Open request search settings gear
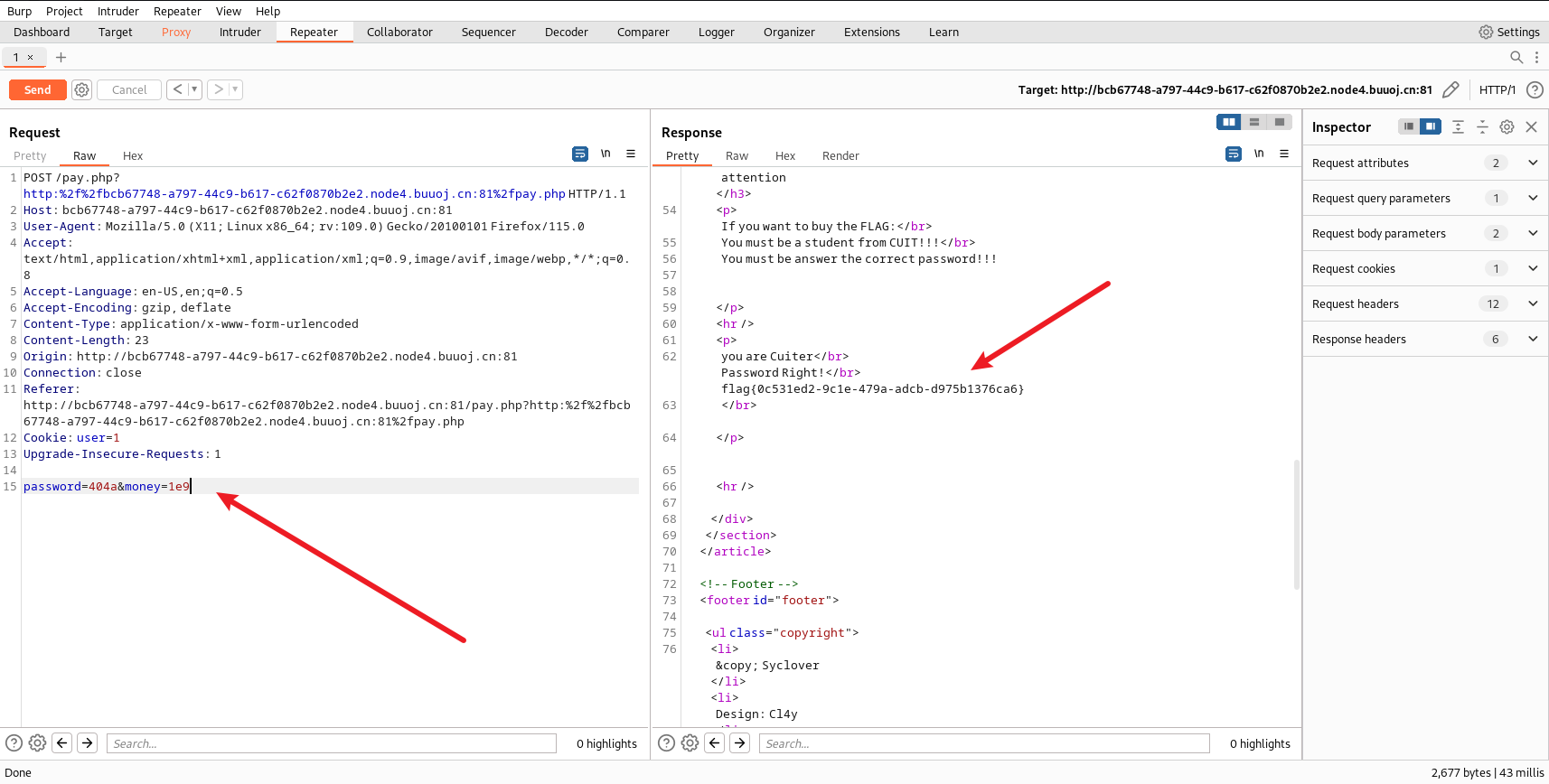1549x784 pixels. [37, 742]
